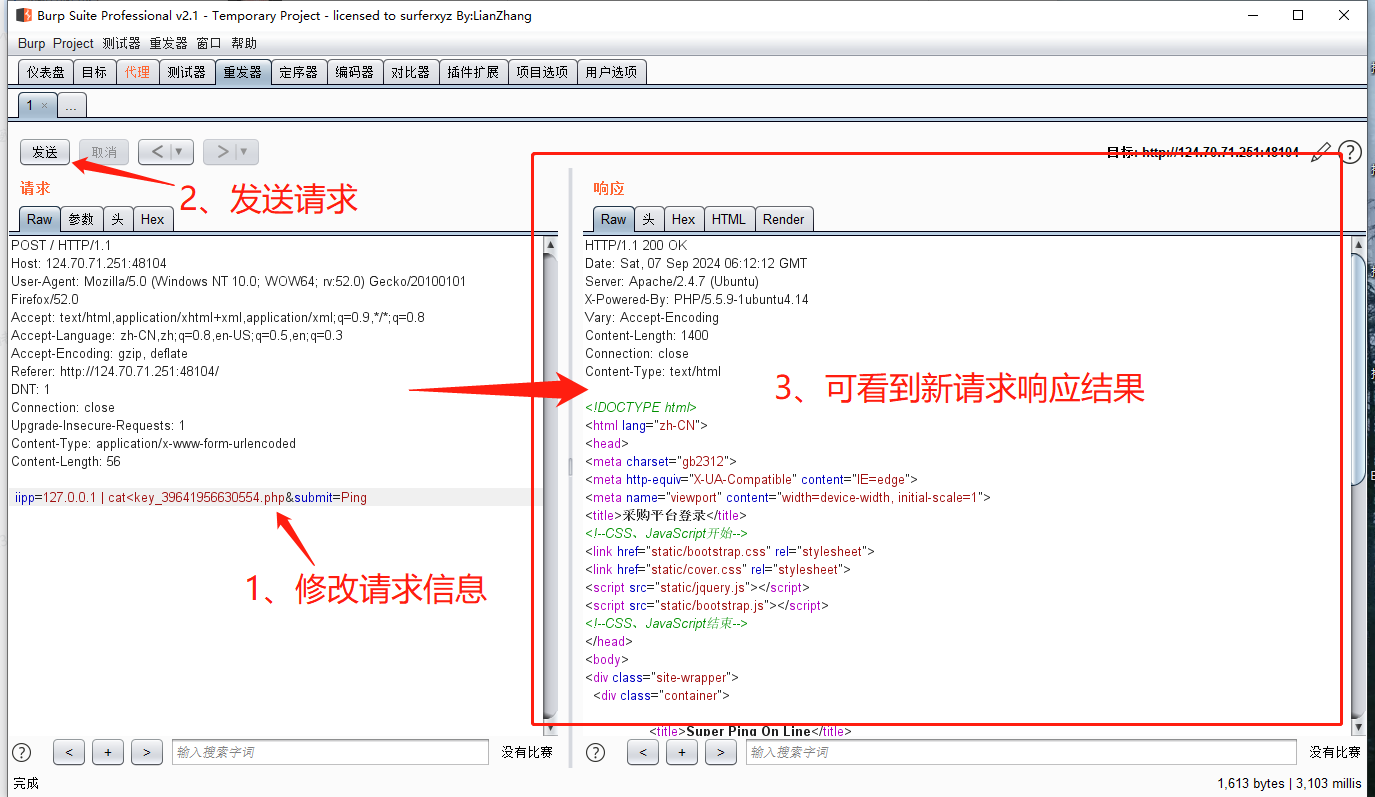This screenshot has width=1375, height=797.
Task: Open the Repeater help question-mark icon
Action: [x=1350, y=152]
